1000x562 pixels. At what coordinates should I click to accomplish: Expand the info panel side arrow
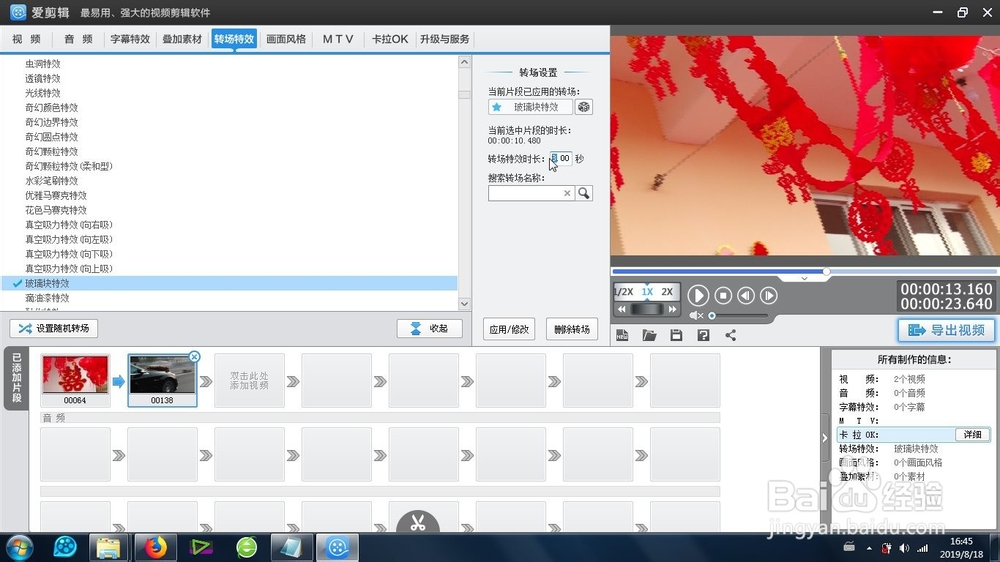pos(825,438)
